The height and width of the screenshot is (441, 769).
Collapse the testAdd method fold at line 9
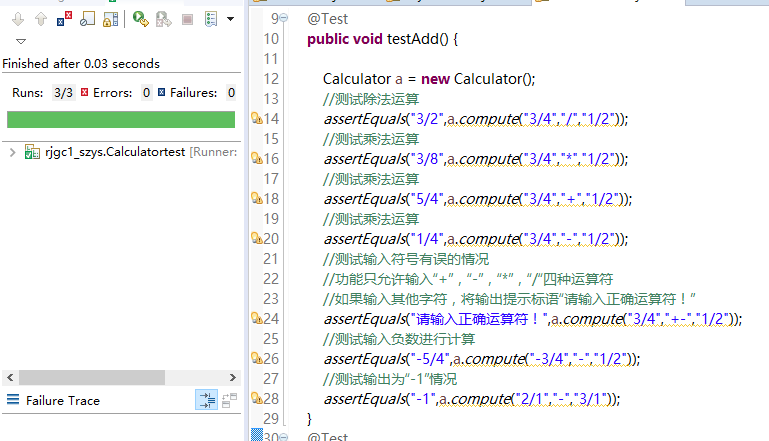[x=283, y=18]
